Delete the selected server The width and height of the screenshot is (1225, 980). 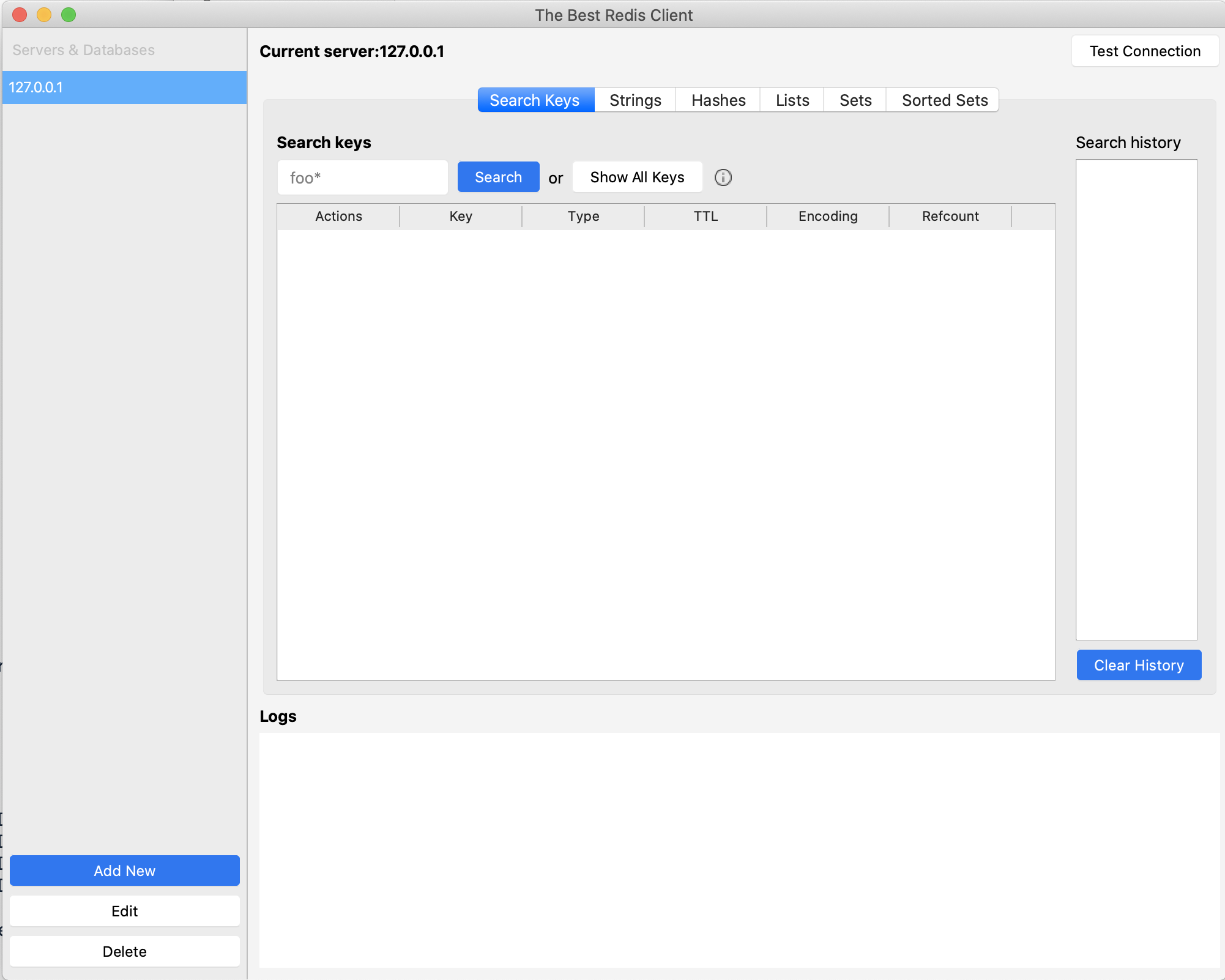pyautogui.click(x=124, y=951)
